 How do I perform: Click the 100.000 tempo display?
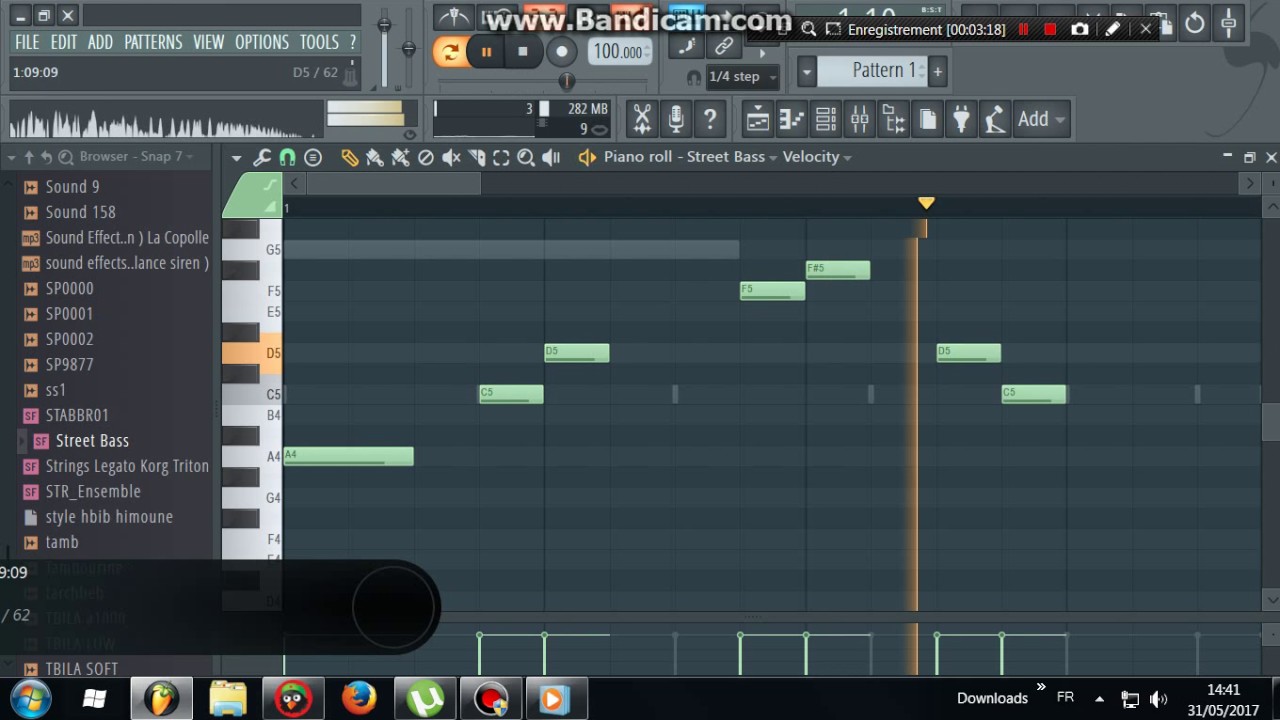pyautogui.click(x=620, y=52)
